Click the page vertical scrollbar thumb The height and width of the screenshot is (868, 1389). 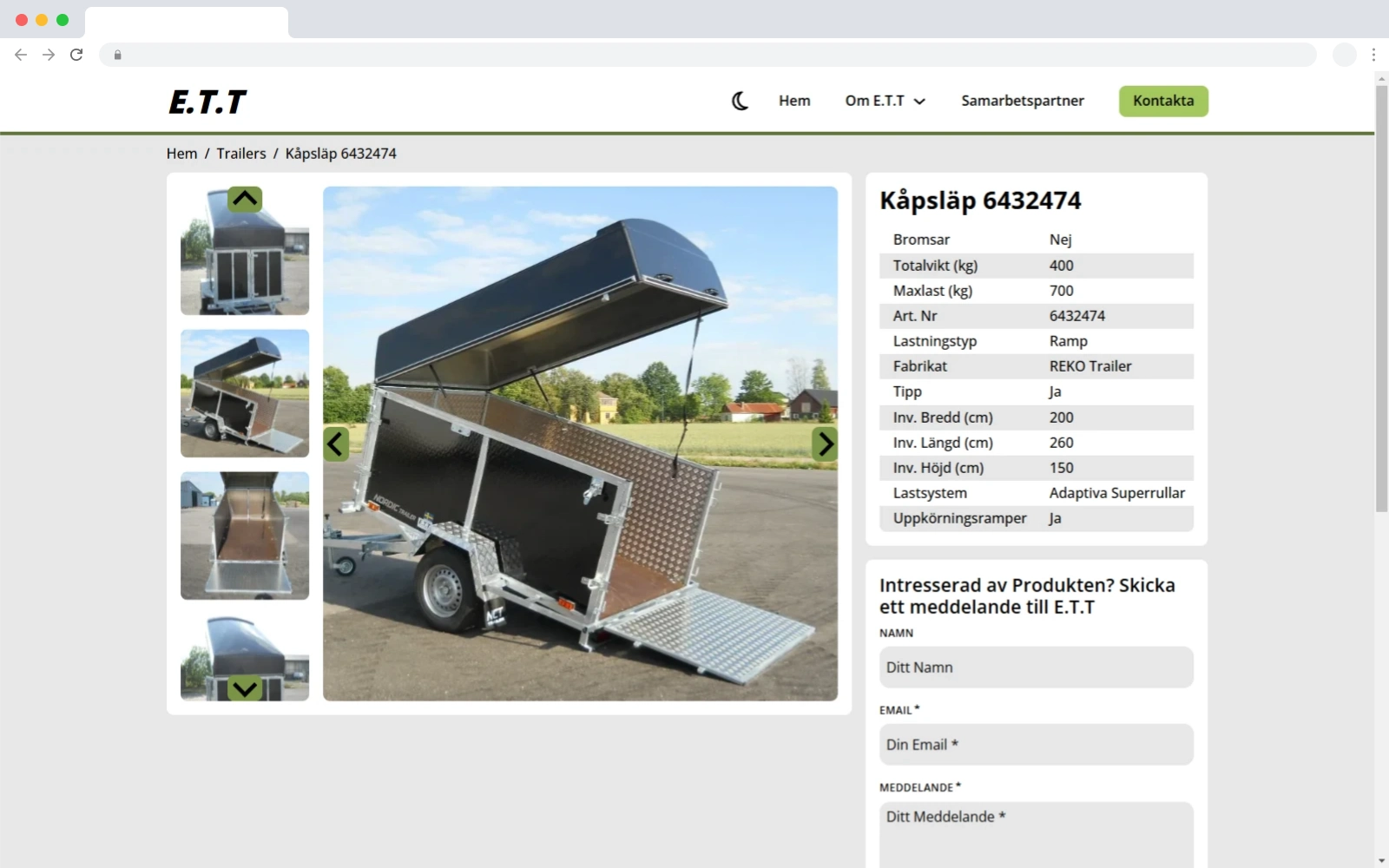[1381, 298]
